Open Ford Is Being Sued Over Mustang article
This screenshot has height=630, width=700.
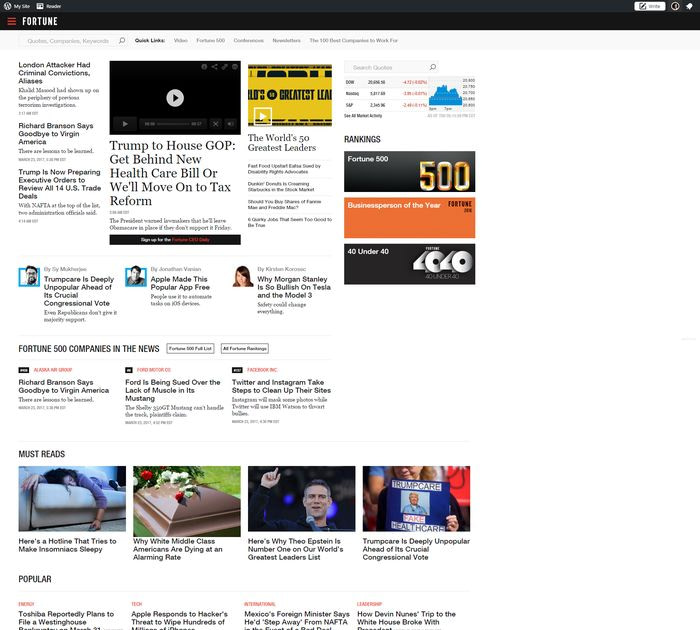pyautogui.click(x=173, y=390)
